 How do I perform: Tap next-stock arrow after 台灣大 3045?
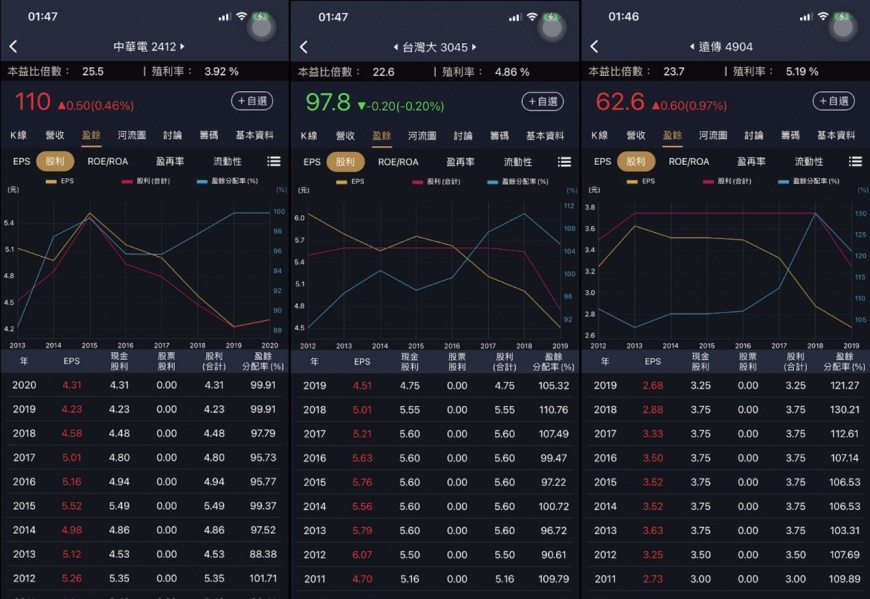pos(474,47)
